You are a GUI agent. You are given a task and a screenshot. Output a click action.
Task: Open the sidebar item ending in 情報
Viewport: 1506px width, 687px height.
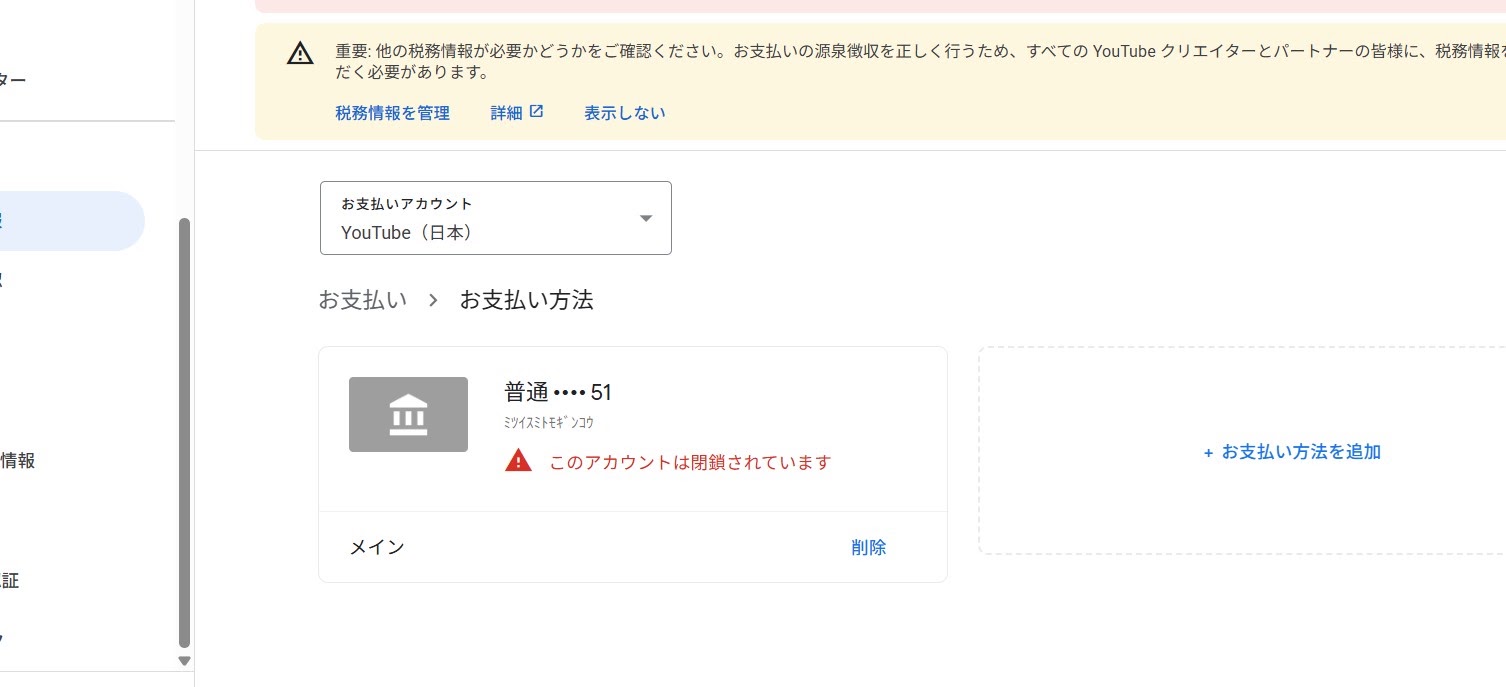18,461
